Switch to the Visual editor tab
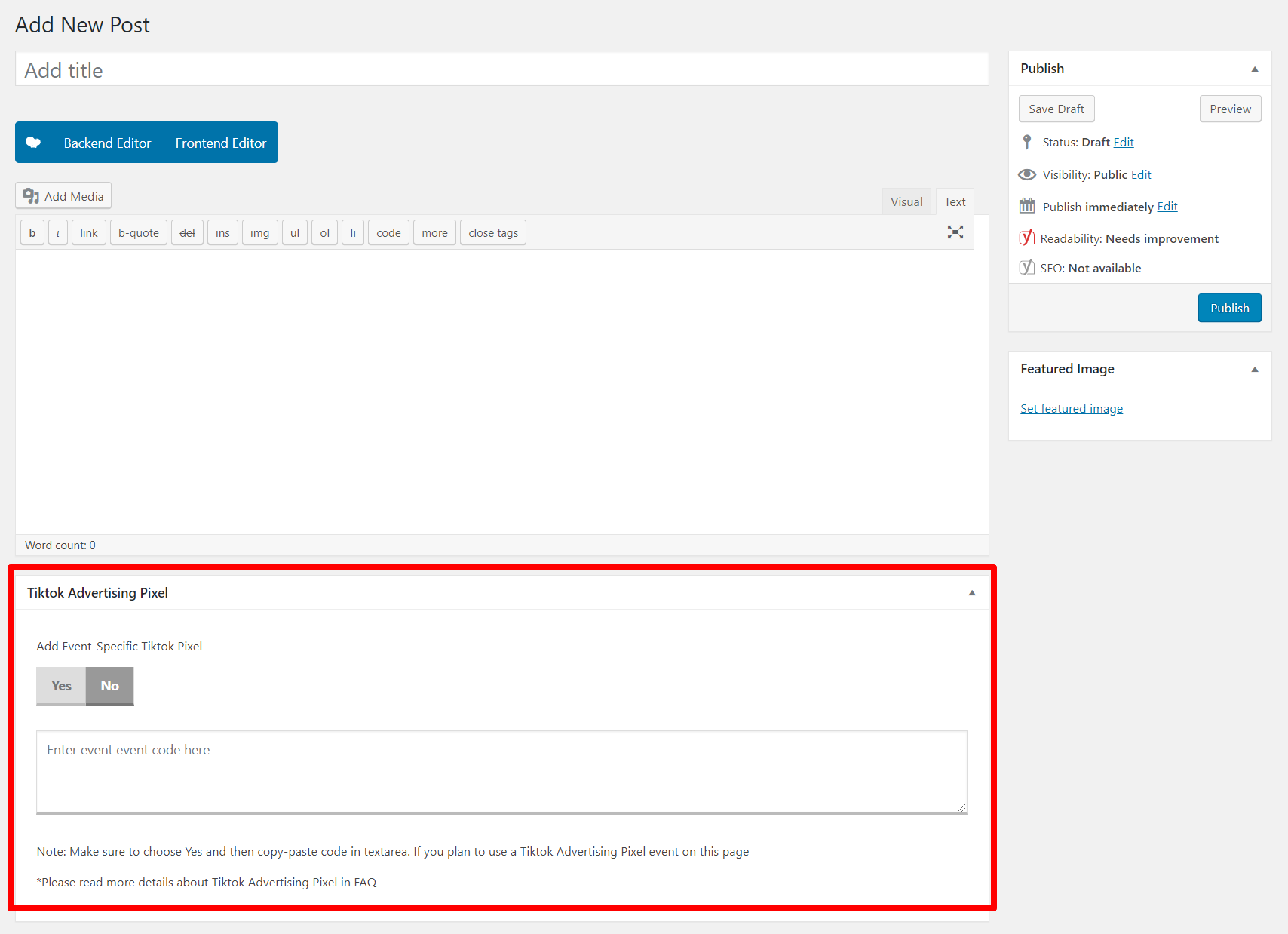The width and height of the screenshot is (1288, 934). click(906, 202)
